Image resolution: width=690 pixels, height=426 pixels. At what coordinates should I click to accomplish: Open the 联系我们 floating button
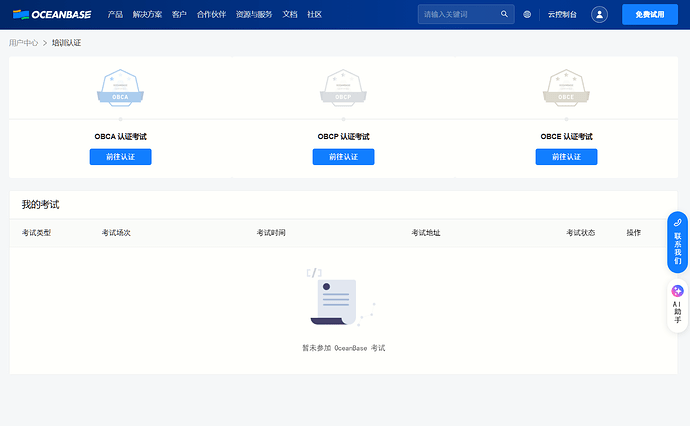point(677,242)
